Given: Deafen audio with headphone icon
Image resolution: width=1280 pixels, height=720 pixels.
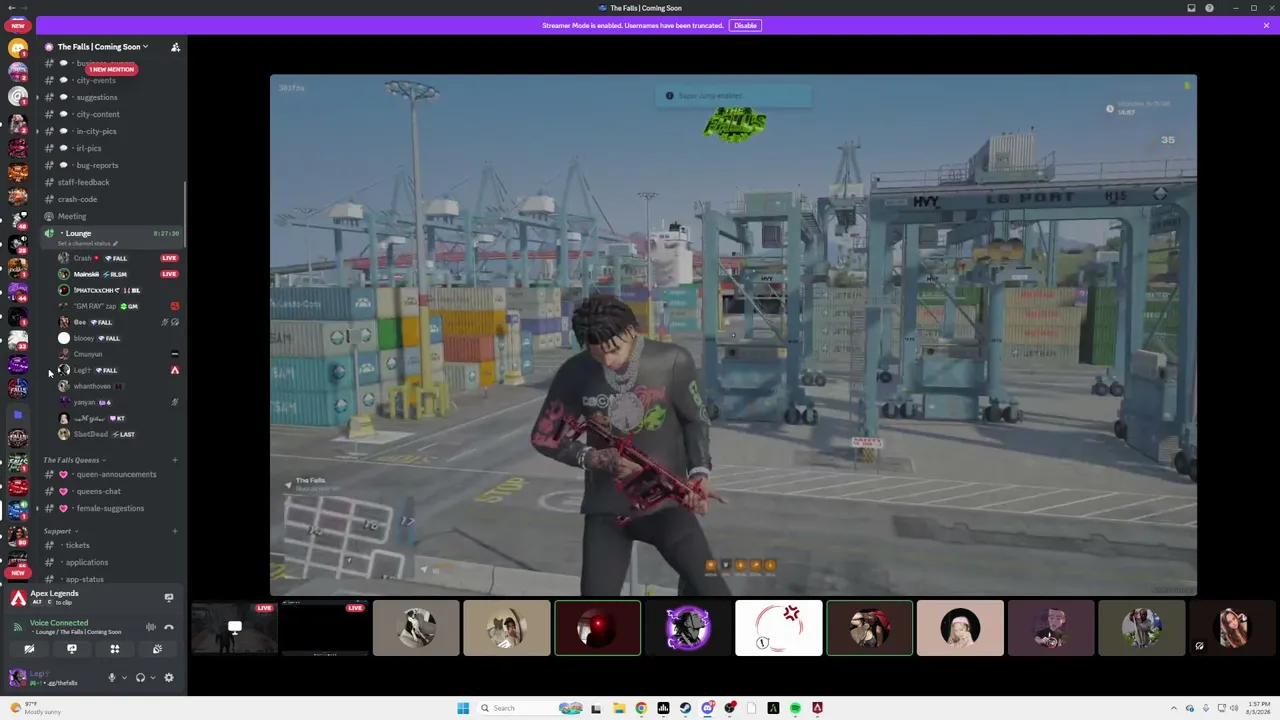Looking at the screenshot, I should tap(140, 678).
